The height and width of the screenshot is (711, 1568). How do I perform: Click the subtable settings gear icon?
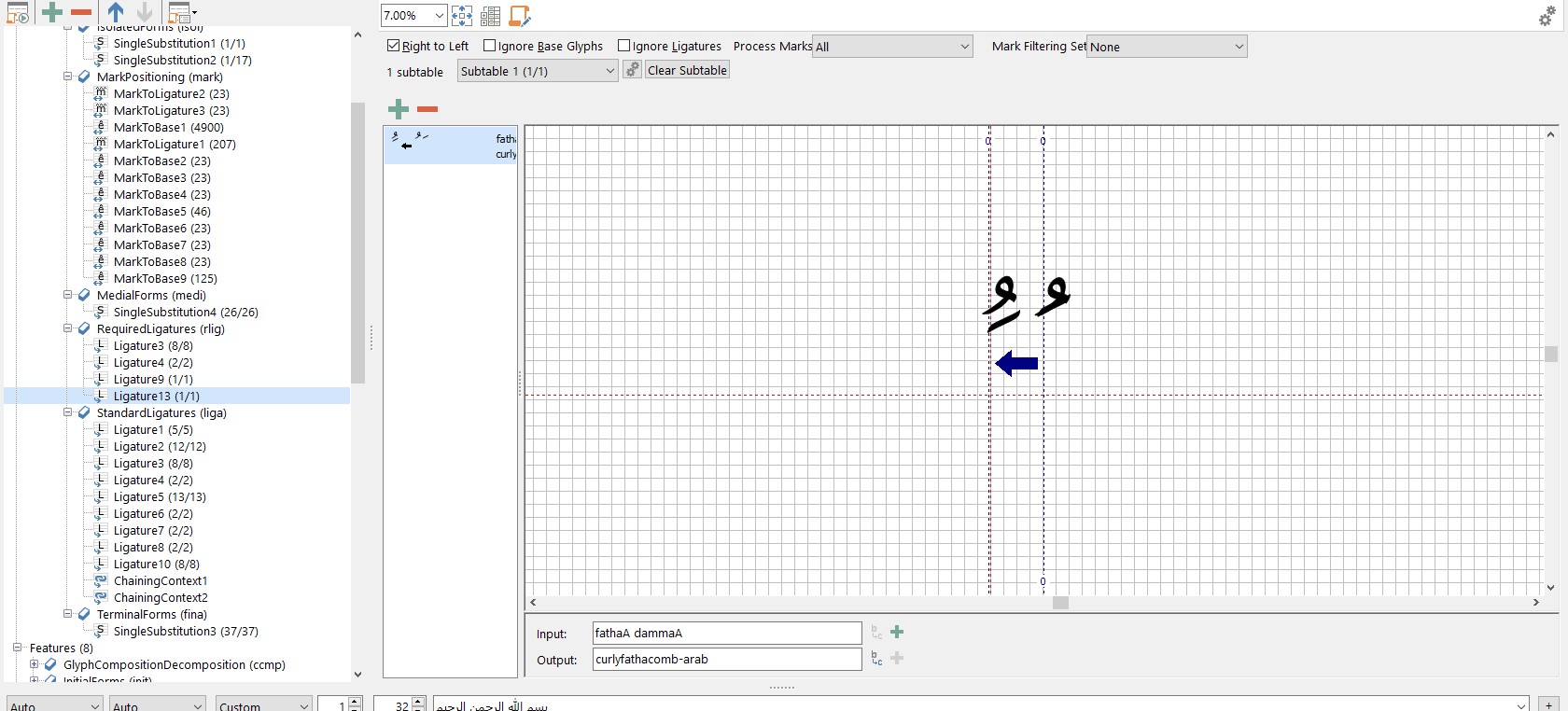pyautogui.click(x=632, y=70)
